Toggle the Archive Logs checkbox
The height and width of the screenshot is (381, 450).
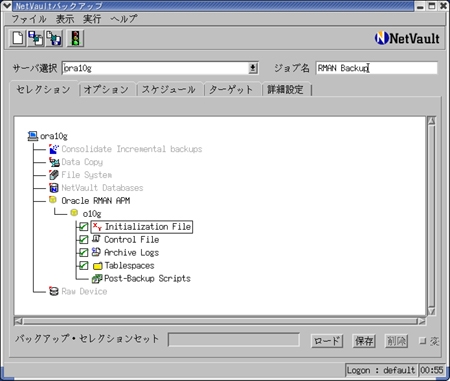(83, 253)
